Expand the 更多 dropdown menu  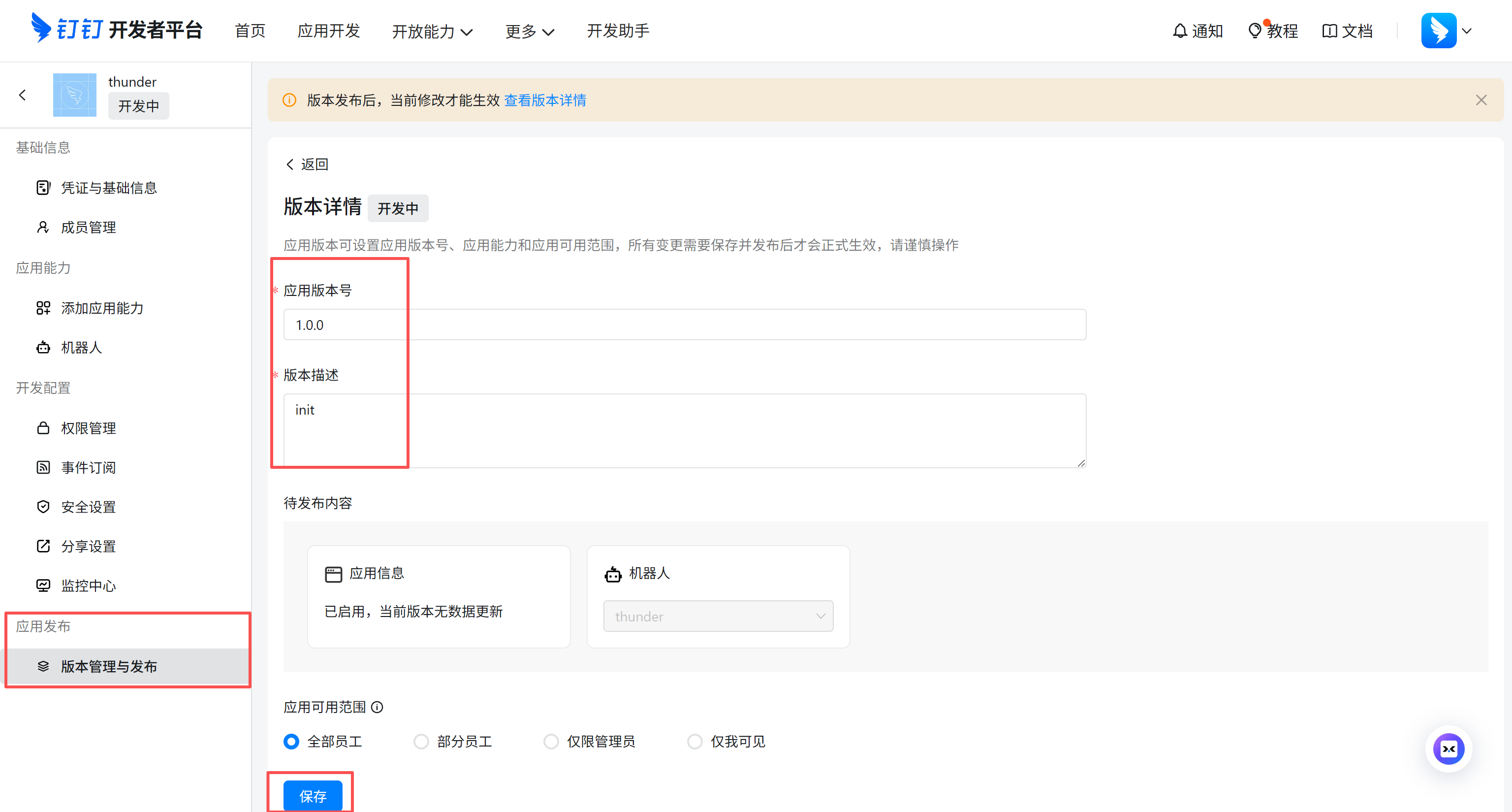530,31
